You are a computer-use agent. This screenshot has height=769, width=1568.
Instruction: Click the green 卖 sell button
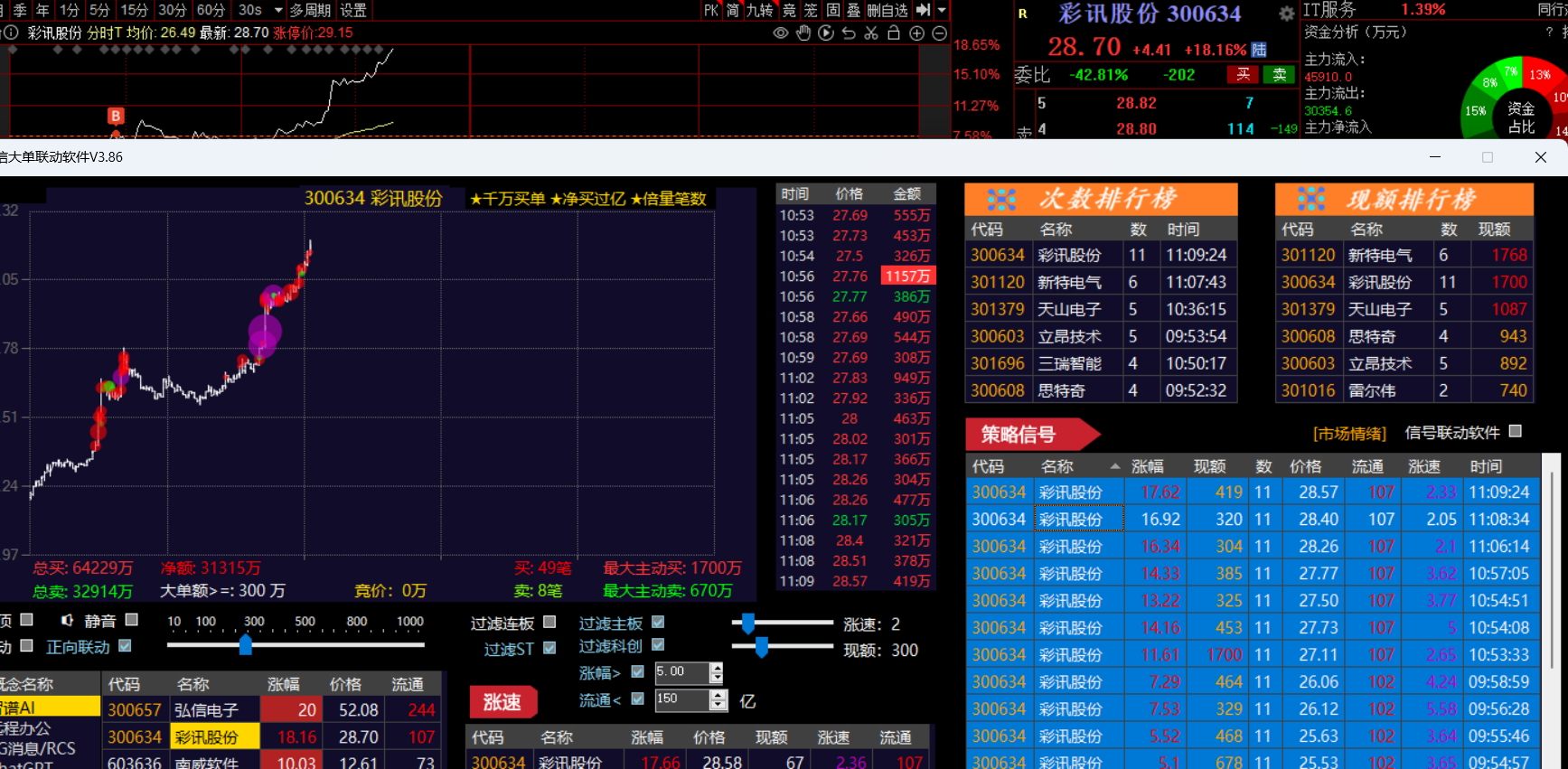[1280, 75]
